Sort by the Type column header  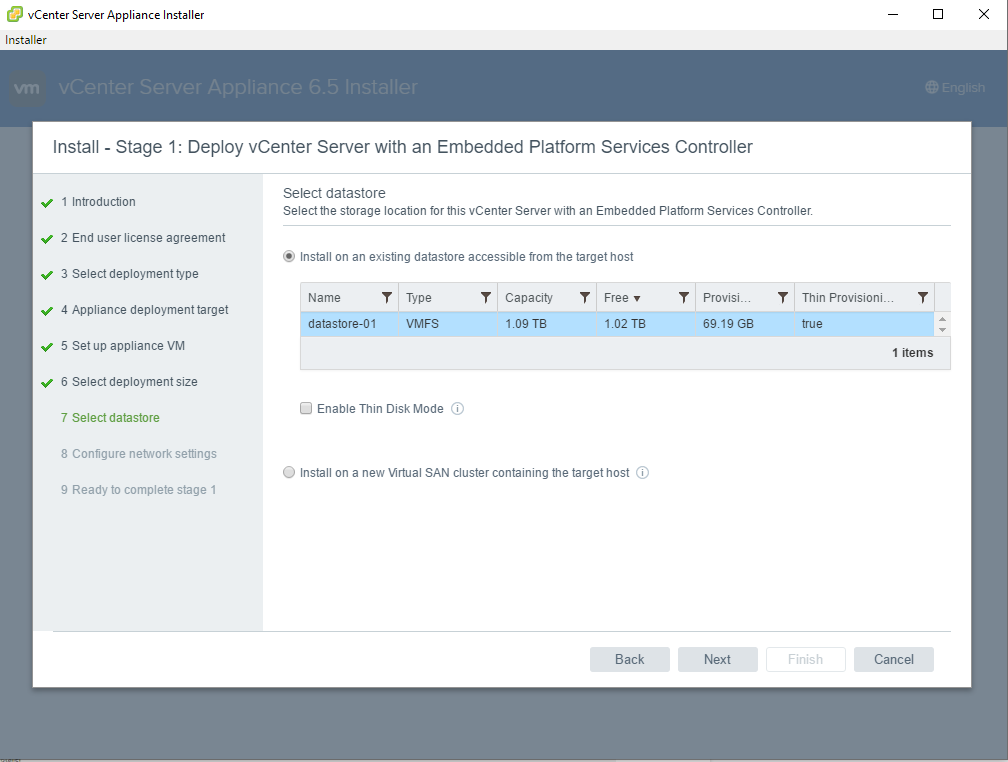click(x=418, y=298)
